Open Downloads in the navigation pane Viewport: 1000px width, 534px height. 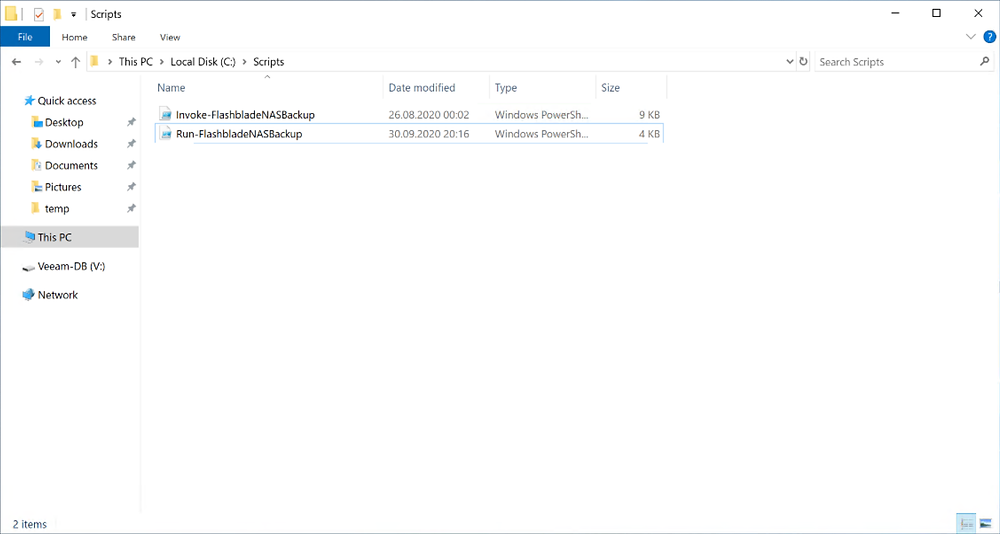click(71, 144)
